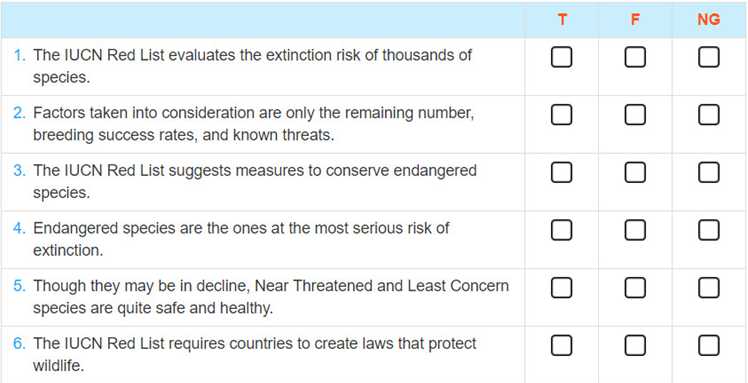
Task: Mark statement 6 about wildlife laws False
Action: point(635,346)
